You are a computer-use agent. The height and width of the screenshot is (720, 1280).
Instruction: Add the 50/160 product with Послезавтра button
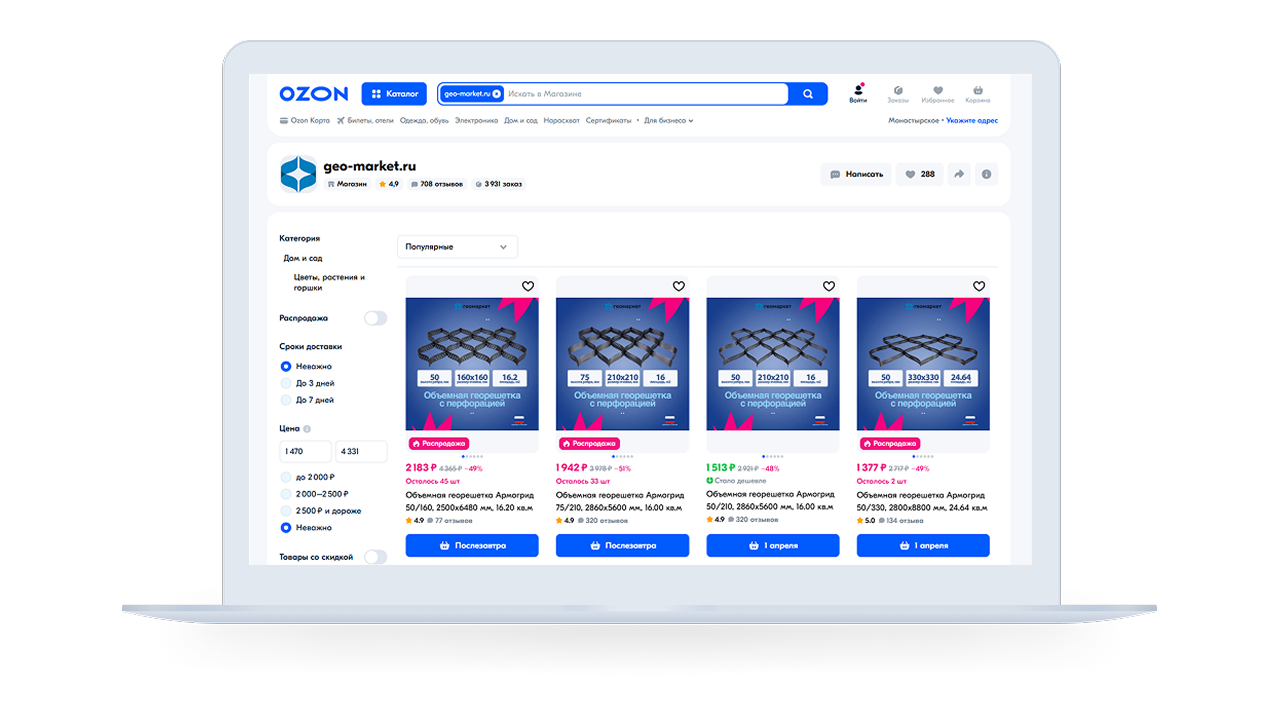472,546
